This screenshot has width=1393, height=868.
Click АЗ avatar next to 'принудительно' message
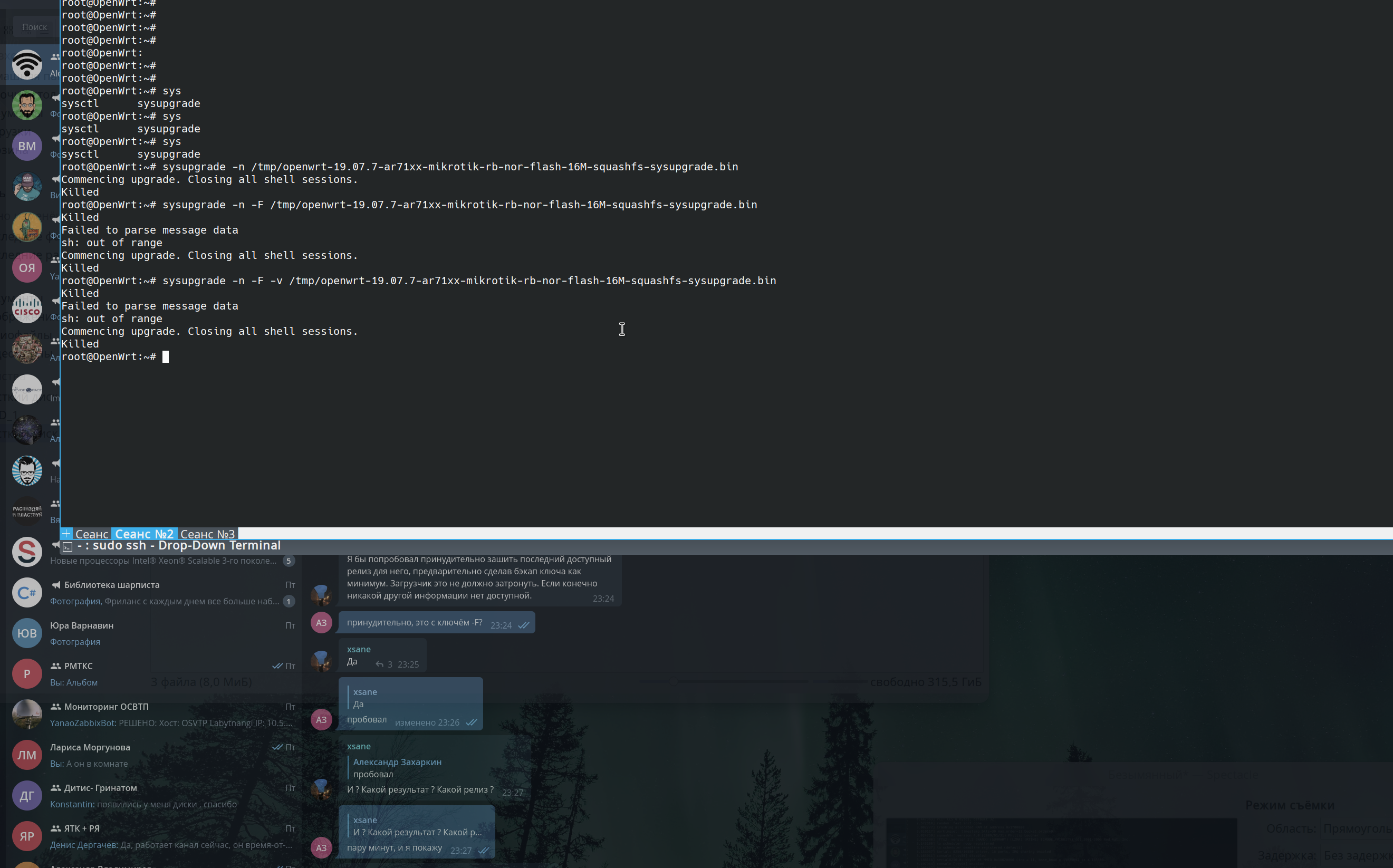click(321, 622)
